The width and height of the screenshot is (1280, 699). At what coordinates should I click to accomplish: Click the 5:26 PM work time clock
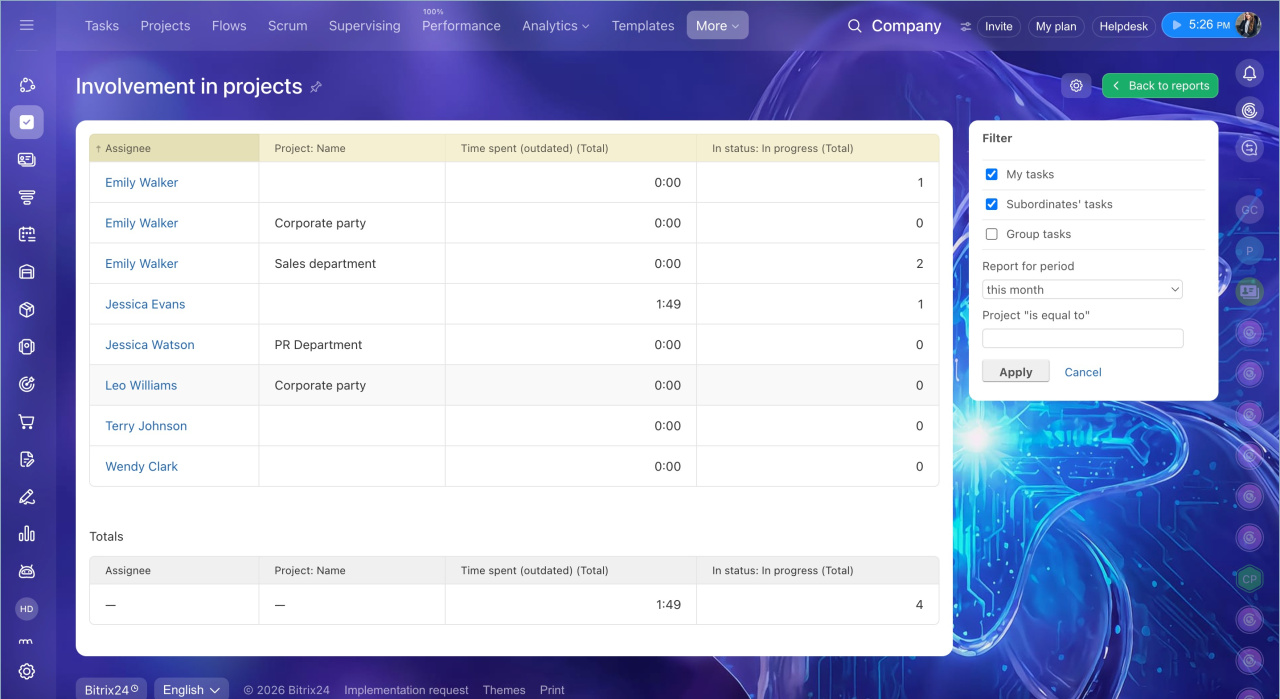coord(1200,25)
